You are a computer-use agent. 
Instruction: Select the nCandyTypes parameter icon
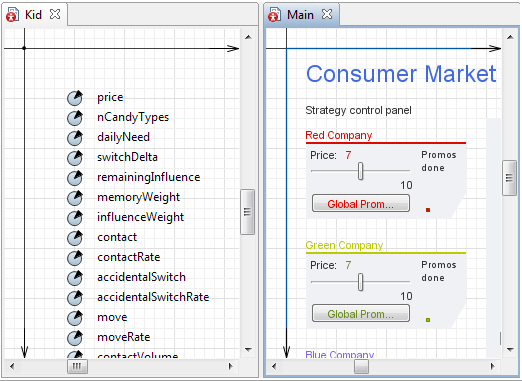point(75,118)
